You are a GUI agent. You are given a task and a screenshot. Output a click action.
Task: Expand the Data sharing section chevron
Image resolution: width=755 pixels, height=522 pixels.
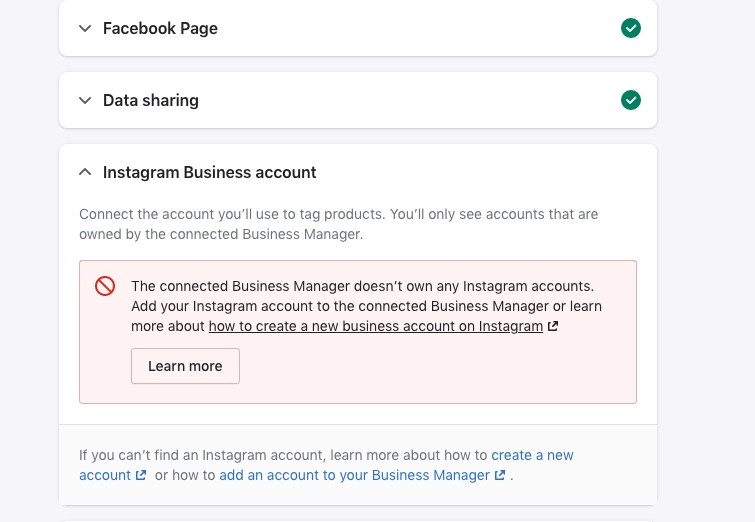click(85, 101)
